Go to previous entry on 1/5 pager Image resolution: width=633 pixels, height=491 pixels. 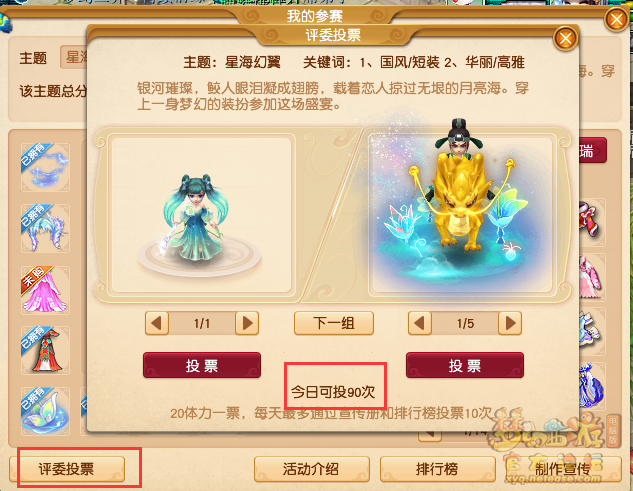[x=420, y=323]
